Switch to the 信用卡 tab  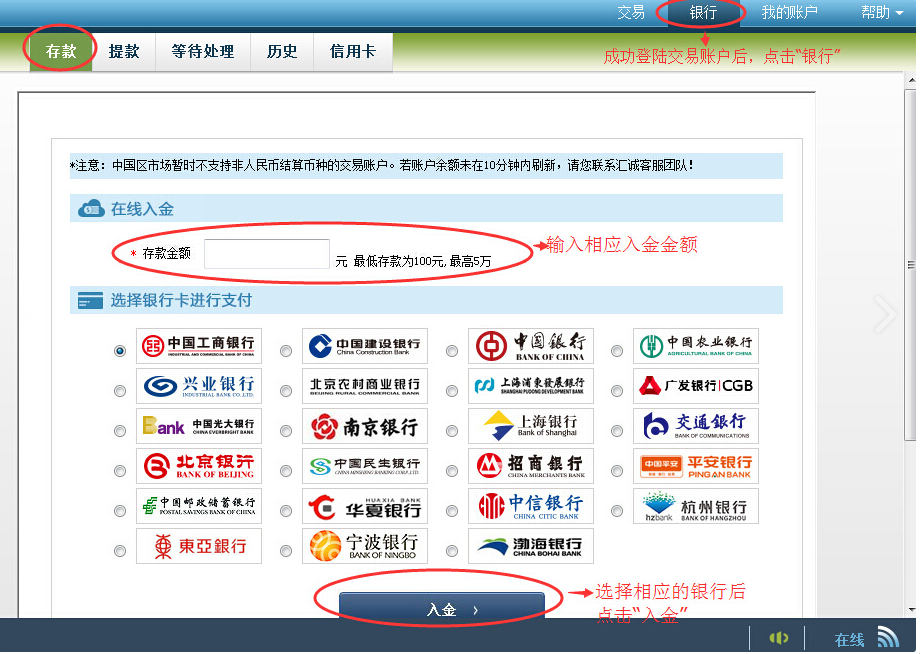353,52
